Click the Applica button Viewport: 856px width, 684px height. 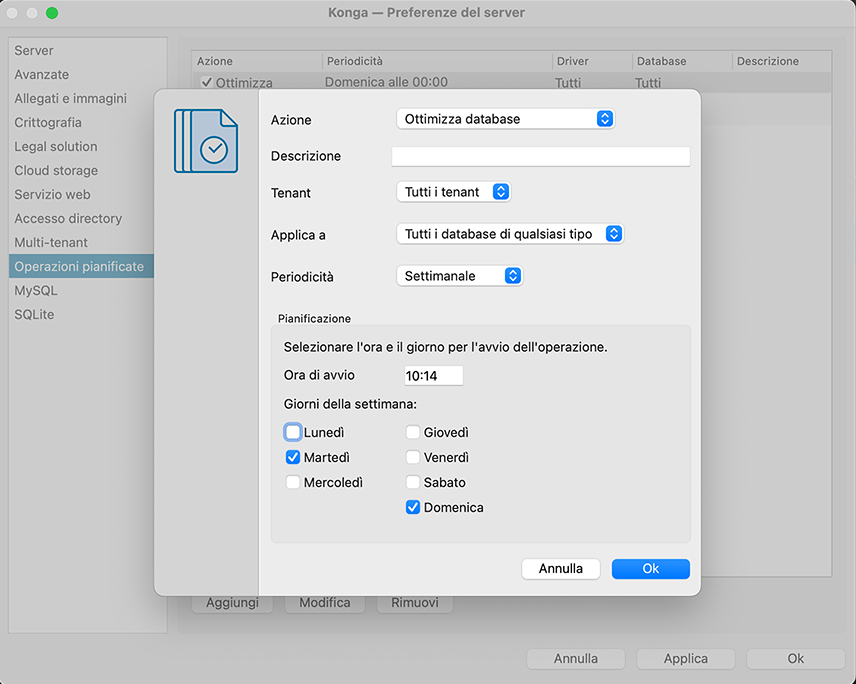point(685,658)
